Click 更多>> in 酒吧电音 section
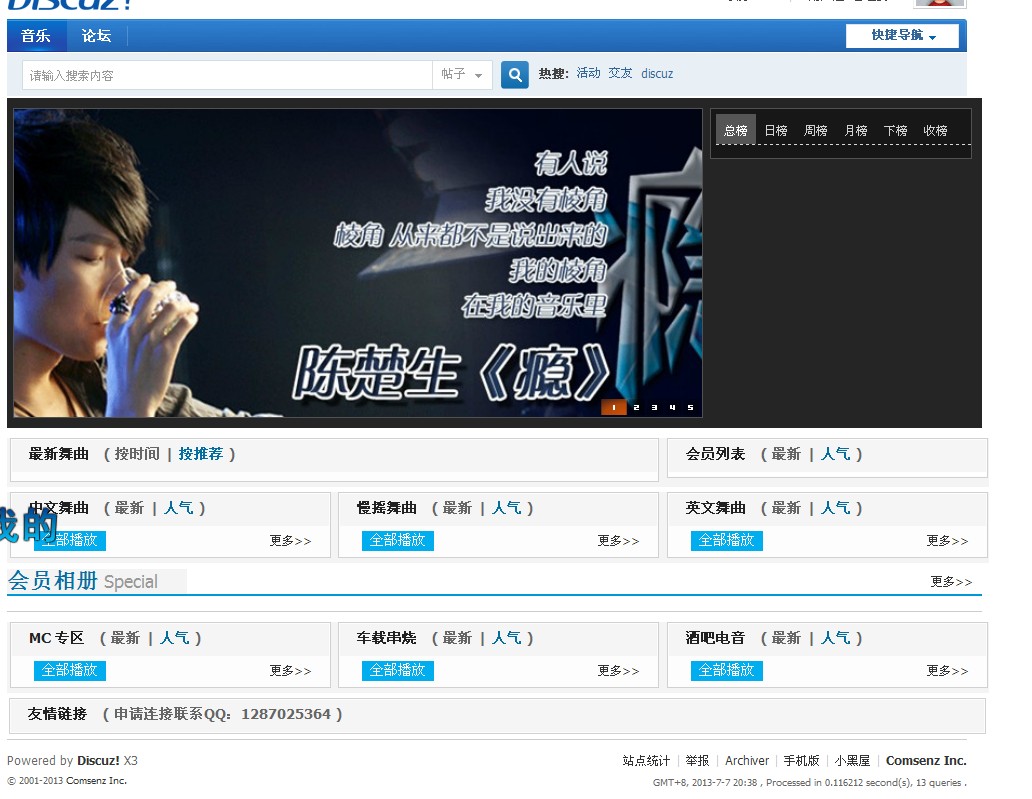Viewport: 1032px width, 799px height. tap(947, 670)
